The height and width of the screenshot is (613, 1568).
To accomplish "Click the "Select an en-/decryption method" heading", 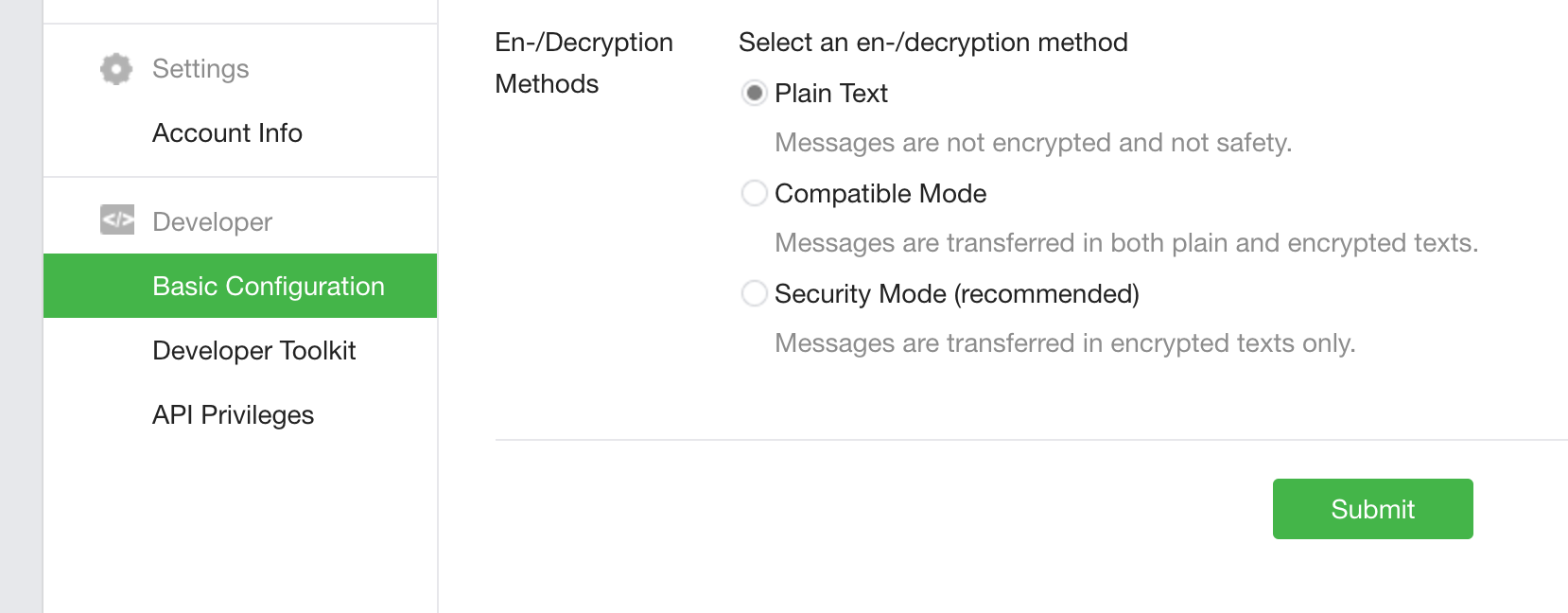I will 932,43.
